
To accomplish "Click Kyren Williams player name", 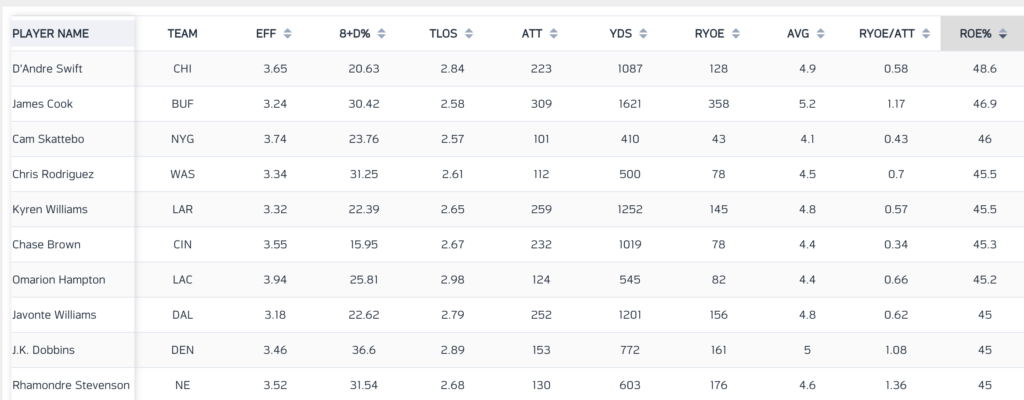I will 49,209.
